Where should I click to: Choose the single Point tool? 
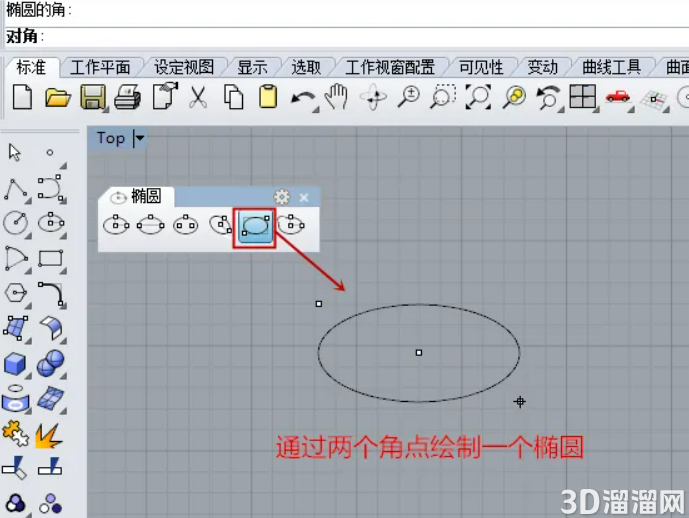pyautogui.click(x=50, y=152)
